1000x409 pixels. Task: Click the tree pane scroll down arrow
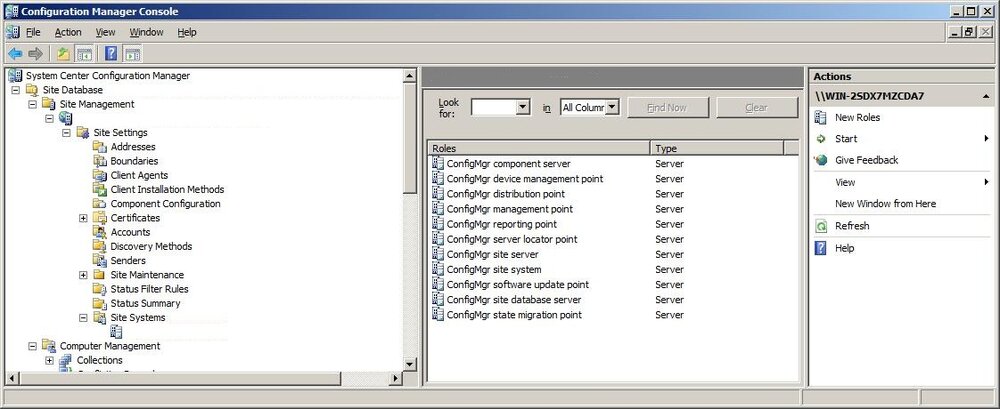[x=410, y=364]
